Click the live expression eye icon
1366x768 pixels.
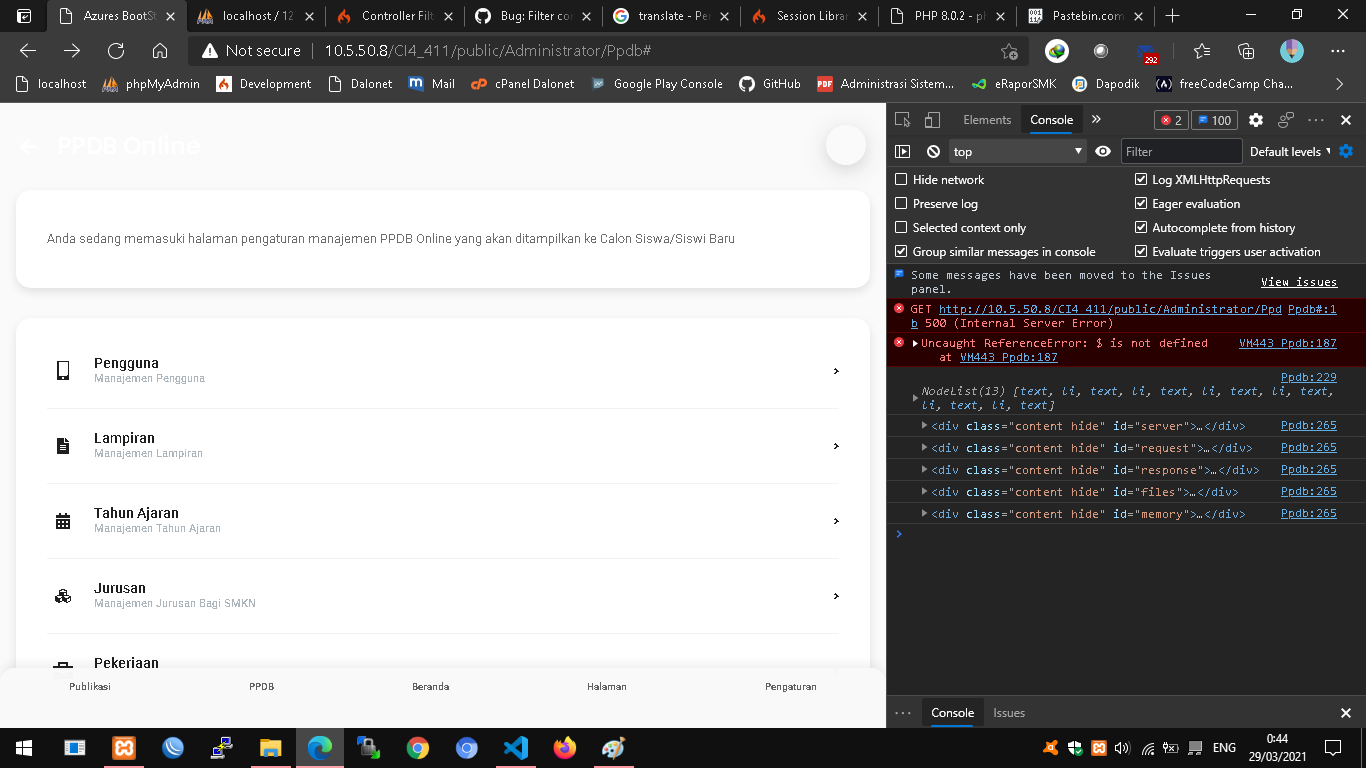(1103, 152)
